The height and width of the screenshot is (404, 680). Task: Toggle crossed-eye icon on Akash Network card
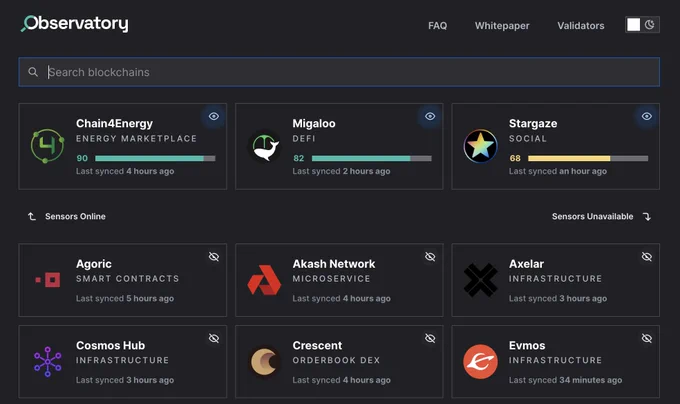(430, 257)
